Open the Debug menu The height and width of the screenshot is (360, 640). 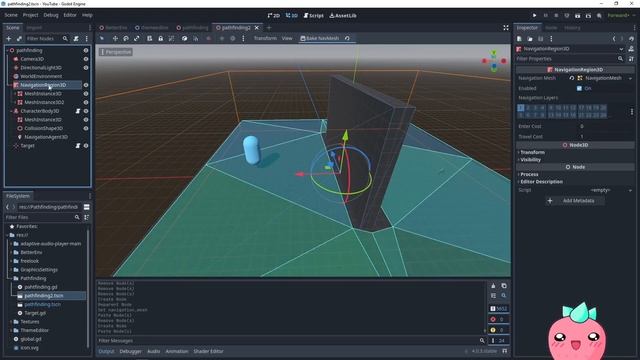(51, 15)
